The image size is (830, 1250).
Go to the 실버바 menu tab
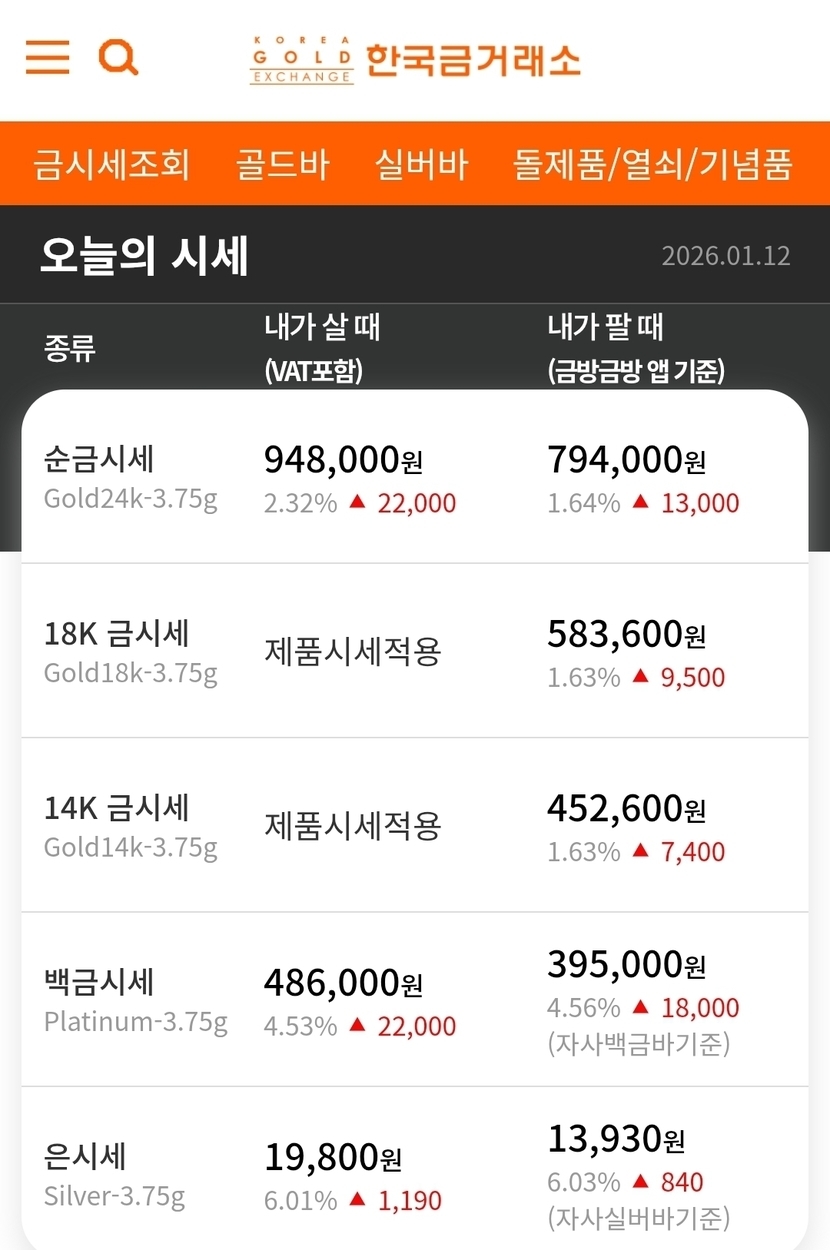point(421,164)
